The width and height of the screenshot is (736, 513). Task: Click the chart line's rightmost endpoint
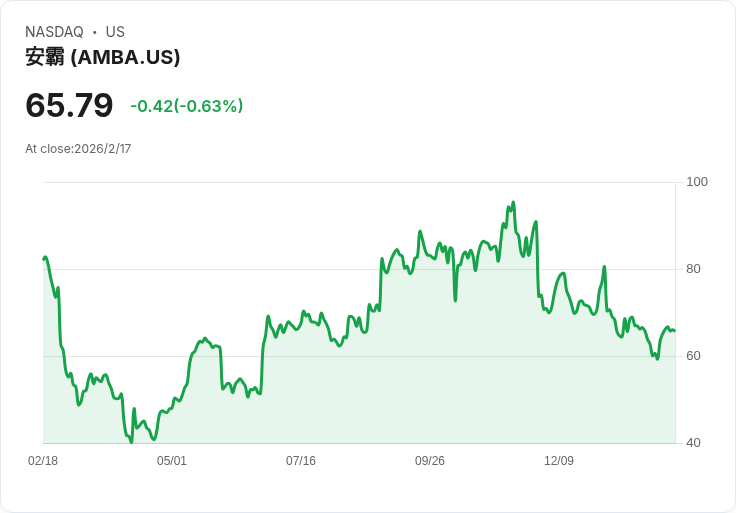click(674, 330)
